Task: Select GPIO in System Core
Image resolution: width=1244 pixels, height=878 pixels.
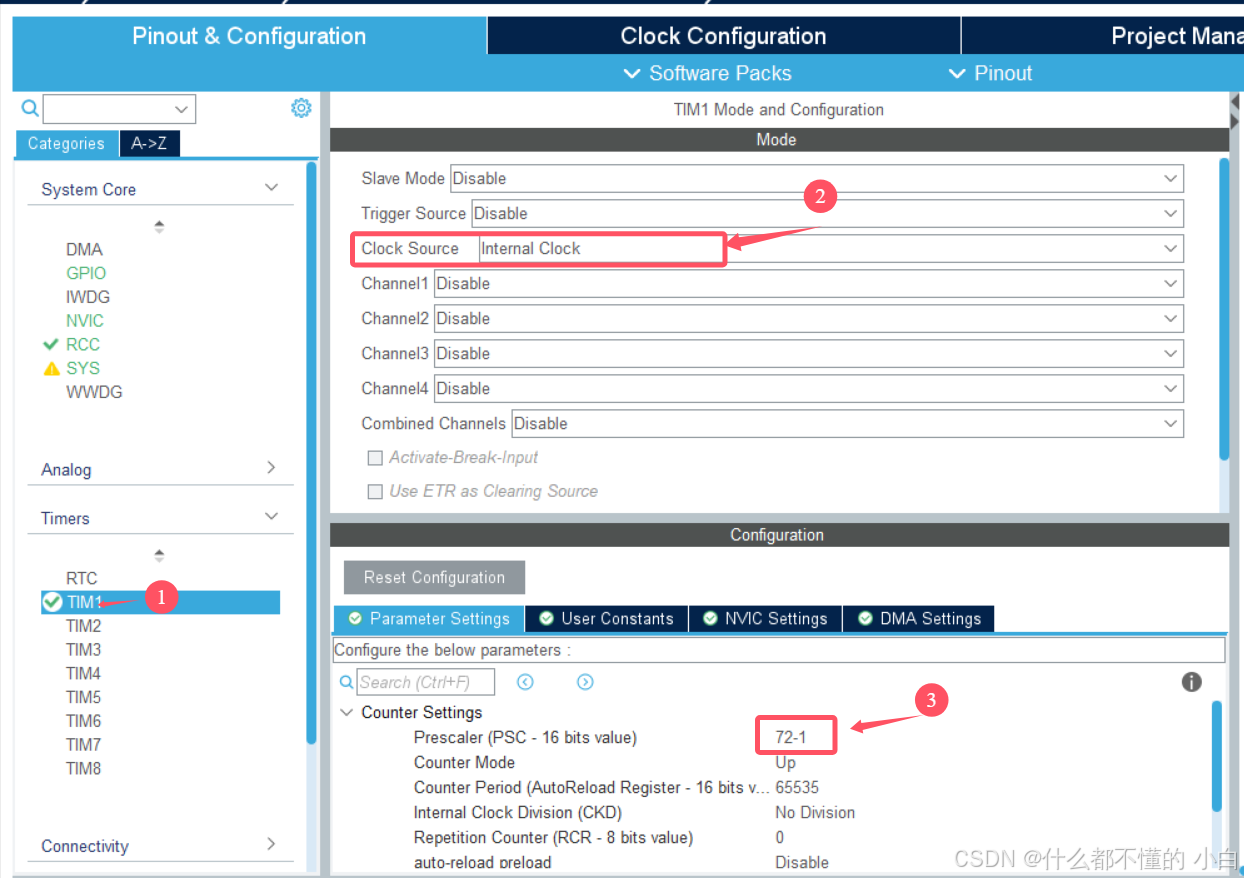Action: pyautogui.click(x=86, y=273)
